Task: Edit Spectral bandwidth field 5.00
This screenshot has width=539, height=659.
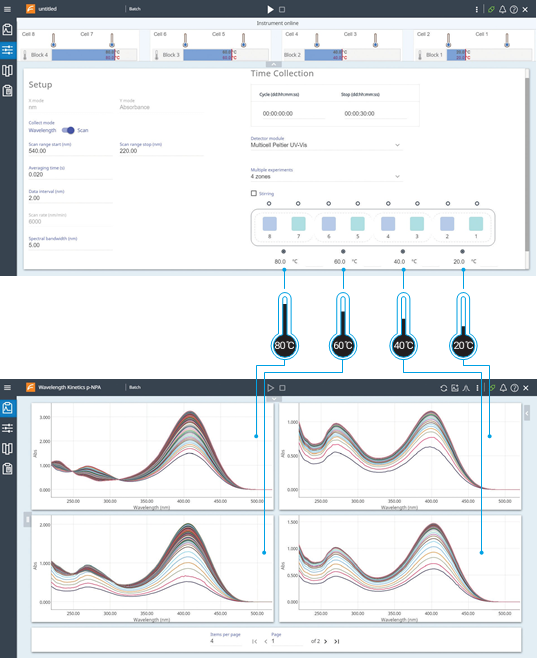Action: tap(70, 245)
